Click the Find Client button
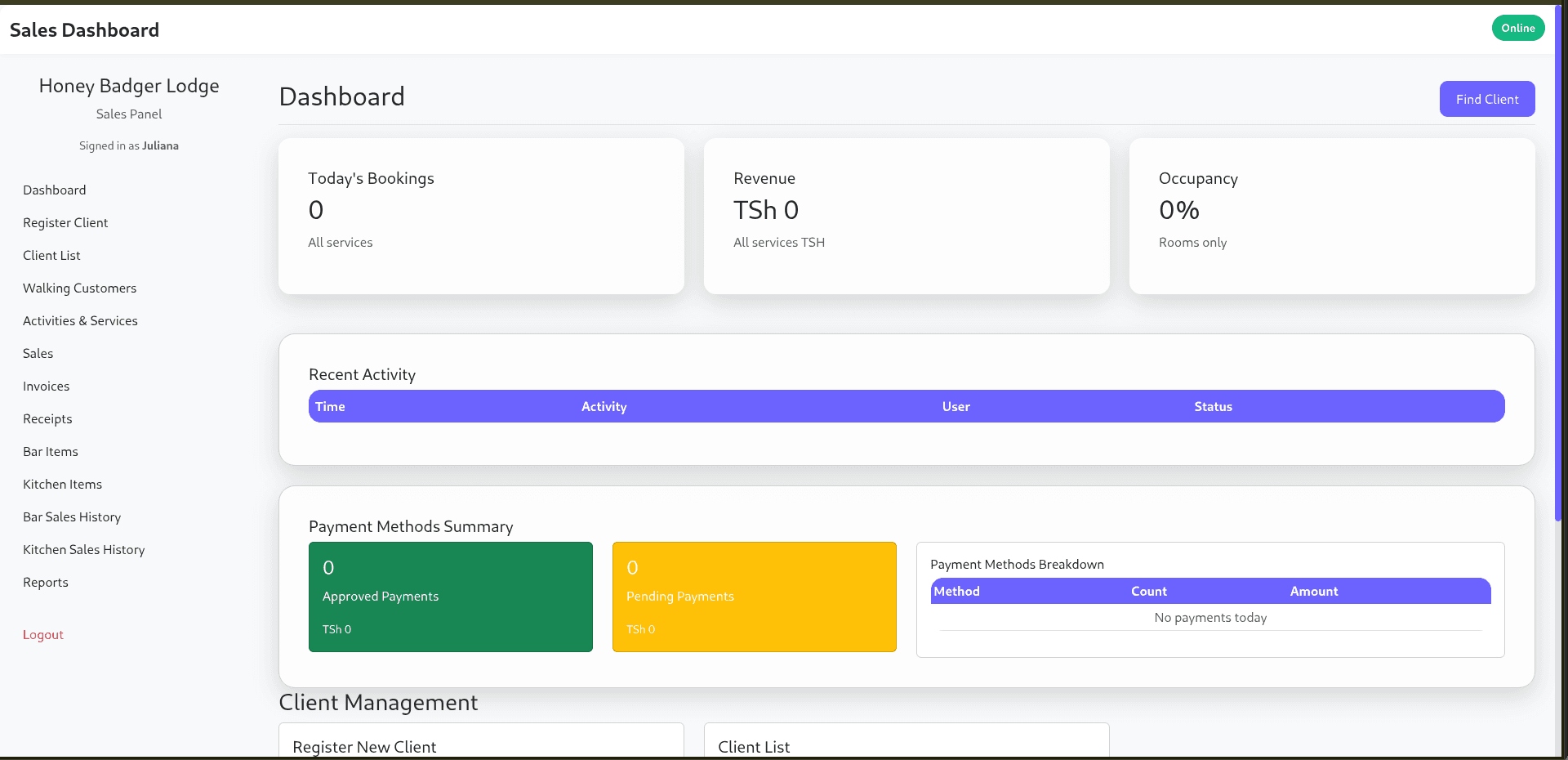This screenshot has height=760, width=1568. pyautogui.click(x=1486, y=99)
